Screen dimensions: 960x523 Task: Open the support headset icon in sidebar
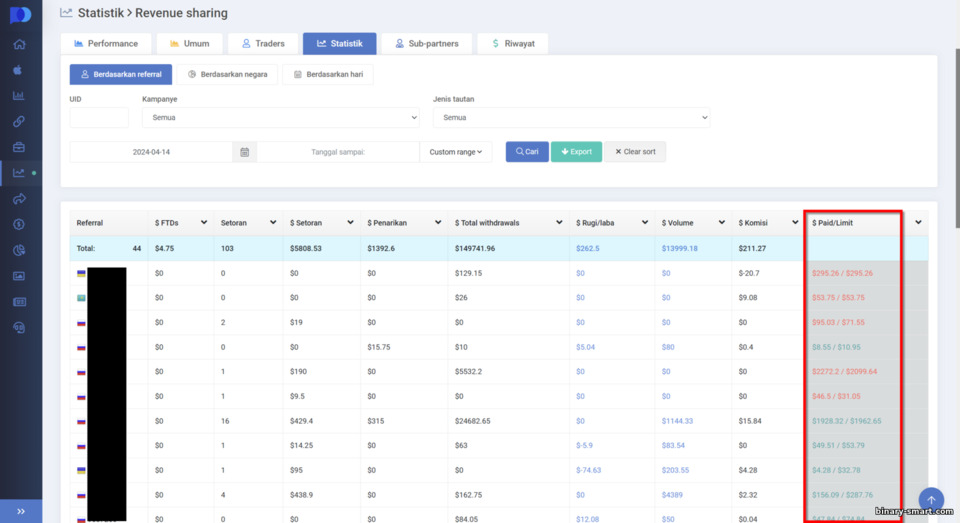(19, 327)
